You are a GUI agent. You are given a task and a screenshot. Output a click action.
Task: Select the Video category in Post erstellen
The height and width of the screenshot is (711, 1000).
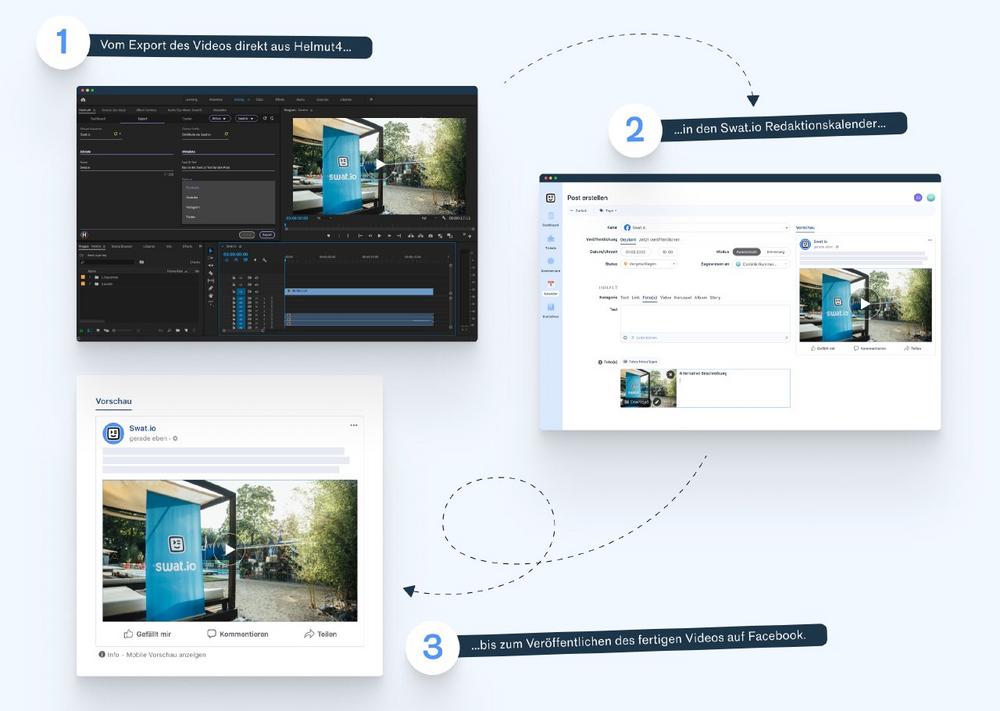pyautogui.click(x=665, y=298)
